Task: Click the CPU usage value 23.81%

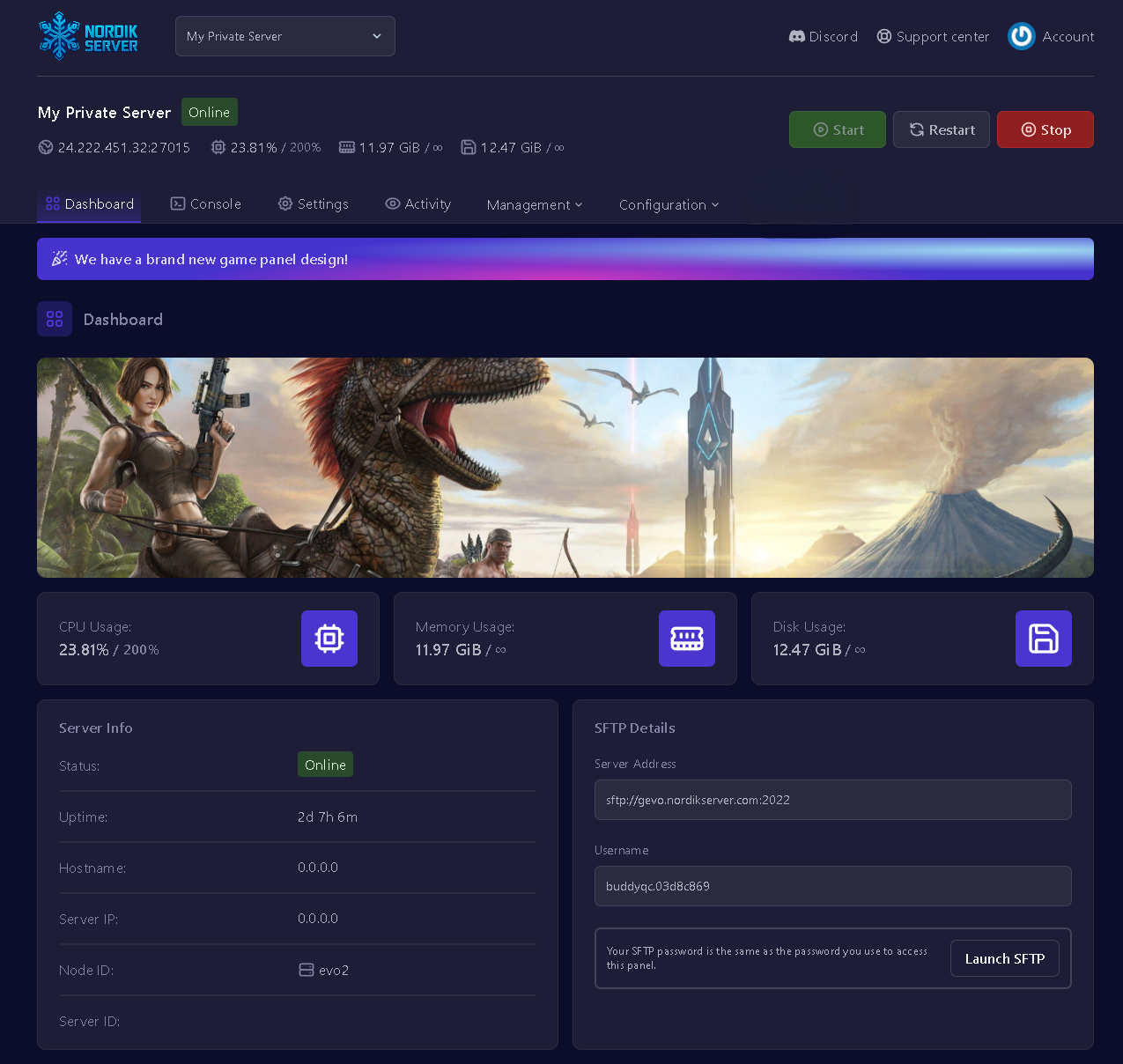Action: (84, 650)
